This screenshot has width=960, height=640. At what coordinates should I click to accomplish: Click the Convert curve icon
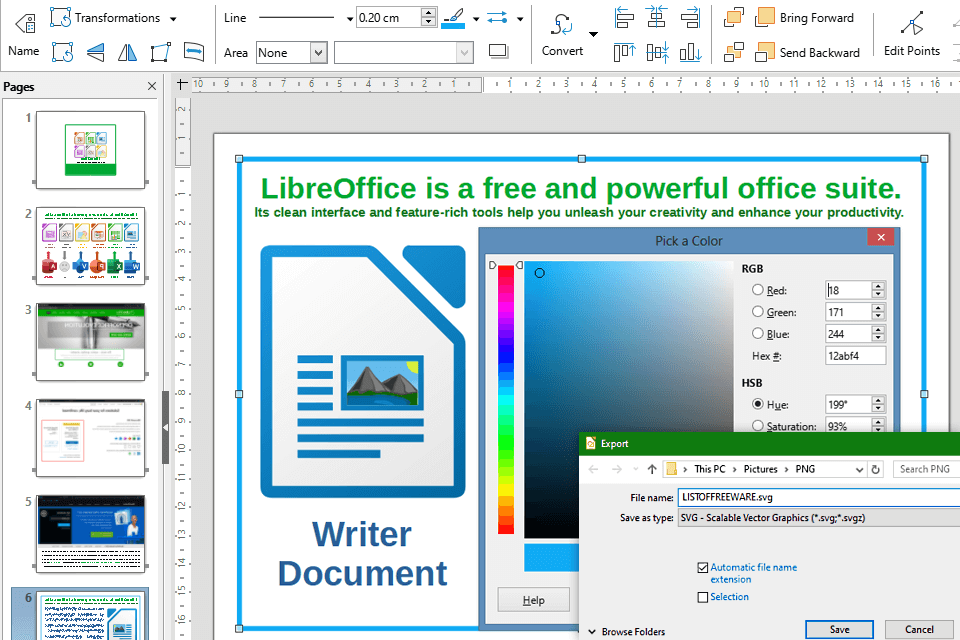(x=561, y=26)
